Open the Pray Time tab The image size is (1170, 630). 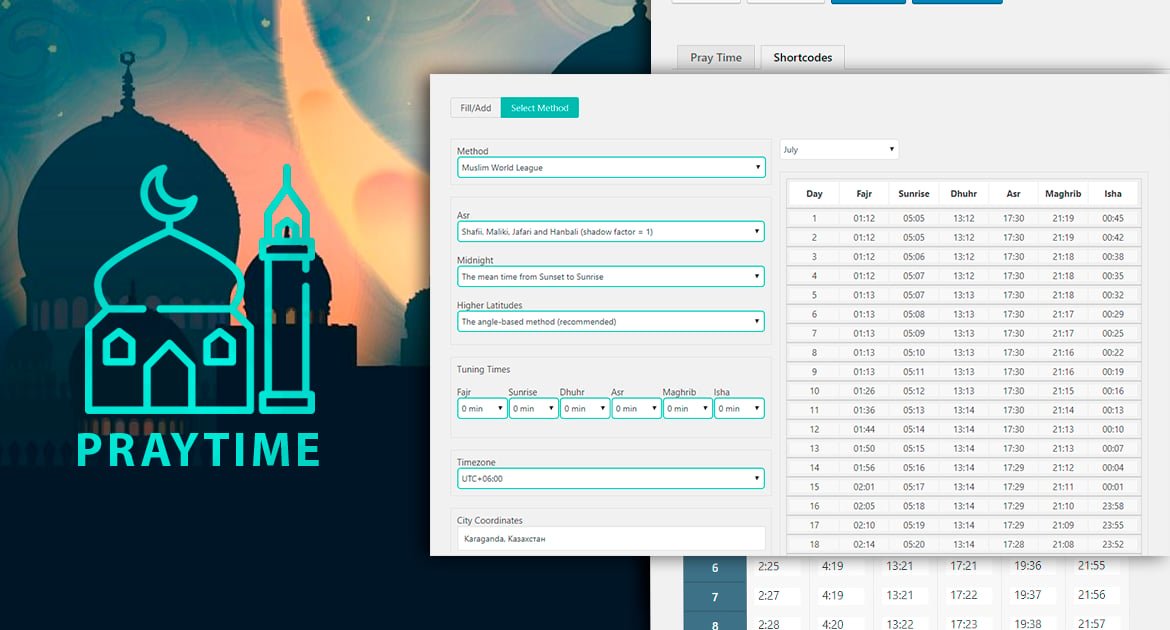point(716,58)
